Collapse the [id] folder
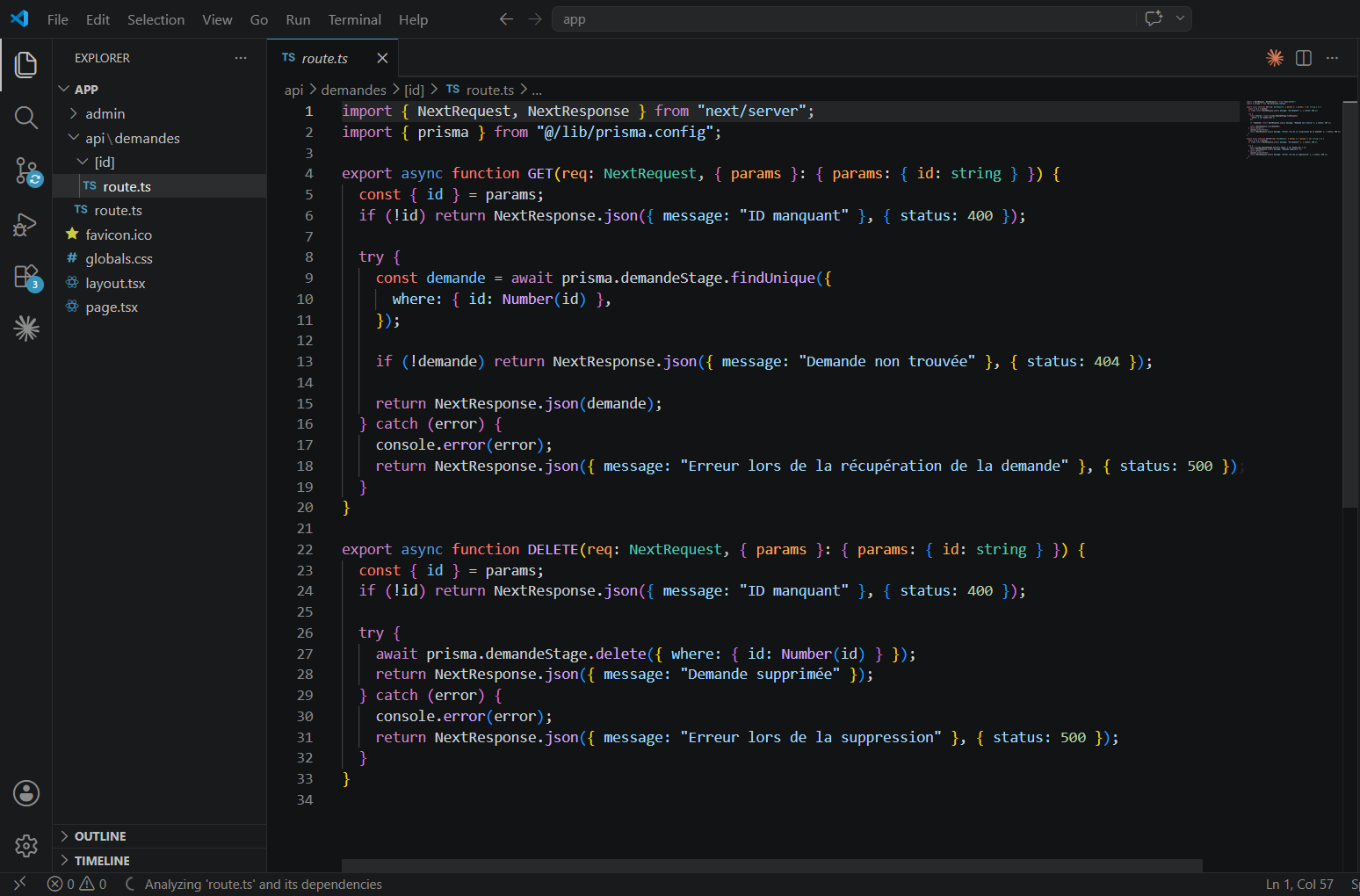This screenshot has height=896, width=1360. [x=158, y=162]
